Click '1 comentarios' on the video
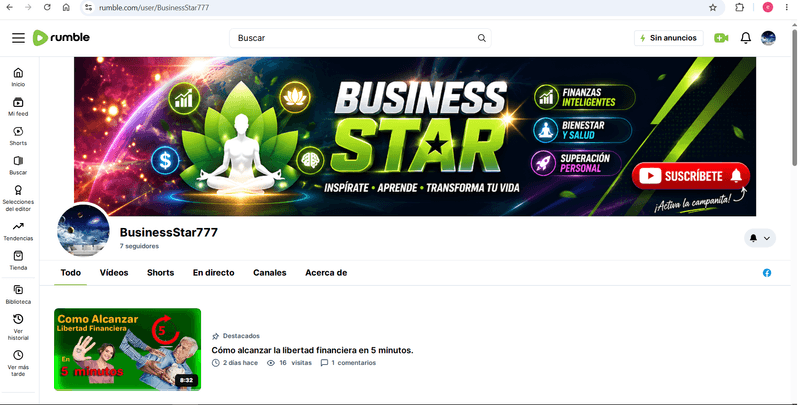Image resolution: width=800 pixels, height=405 pixels. click(348, 363)
